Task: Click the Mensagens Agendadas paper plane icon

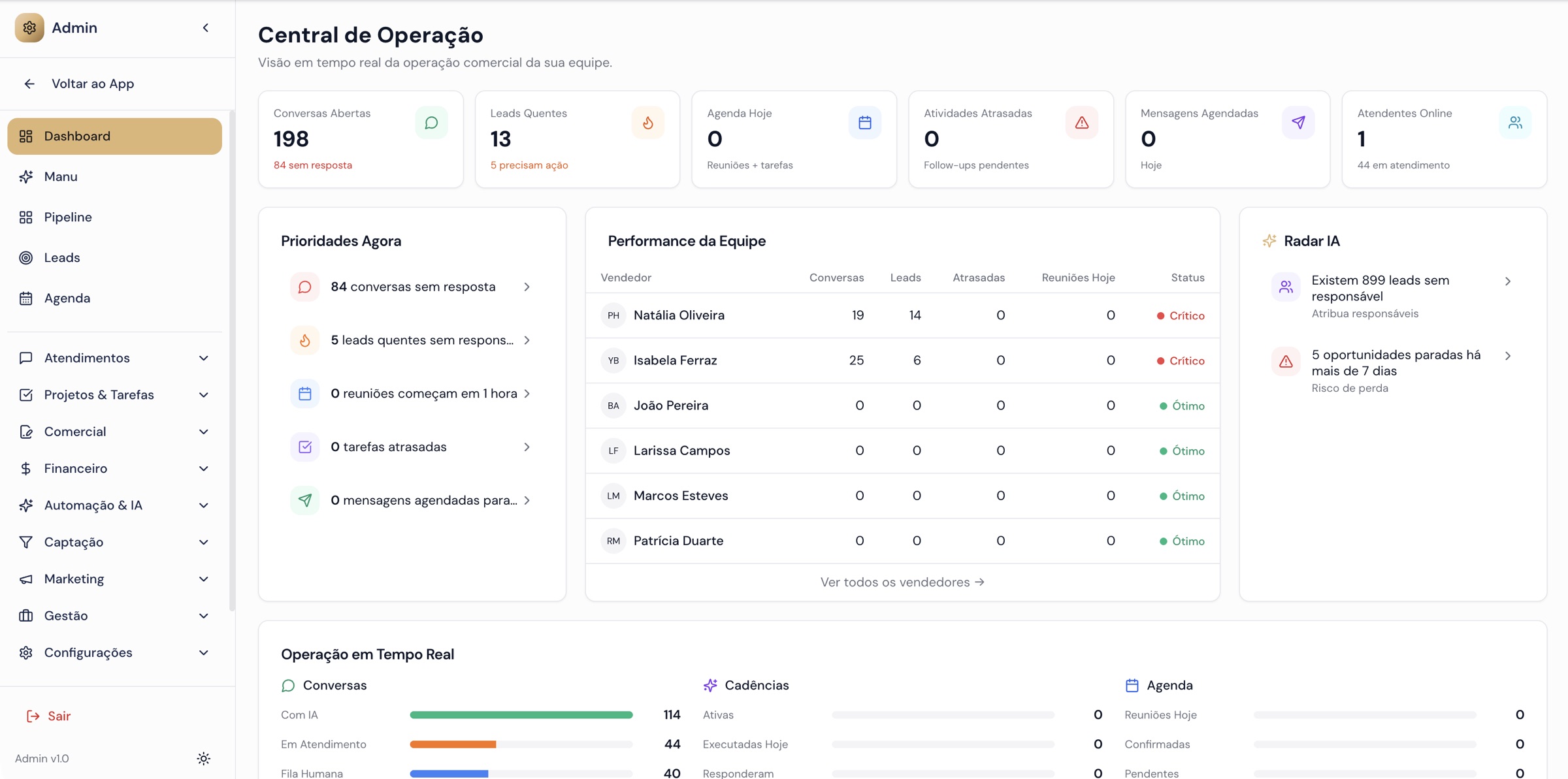Action: 1298,123
